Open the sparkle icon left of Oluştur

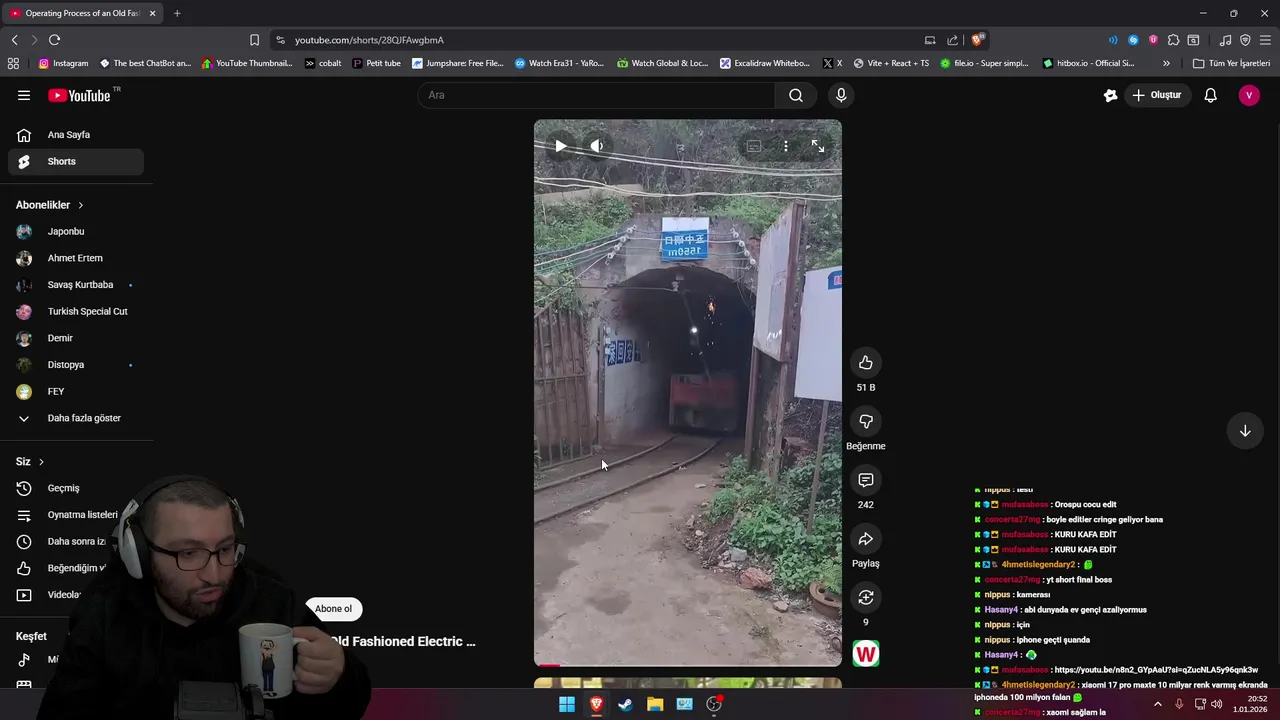tap(1110, 95)
